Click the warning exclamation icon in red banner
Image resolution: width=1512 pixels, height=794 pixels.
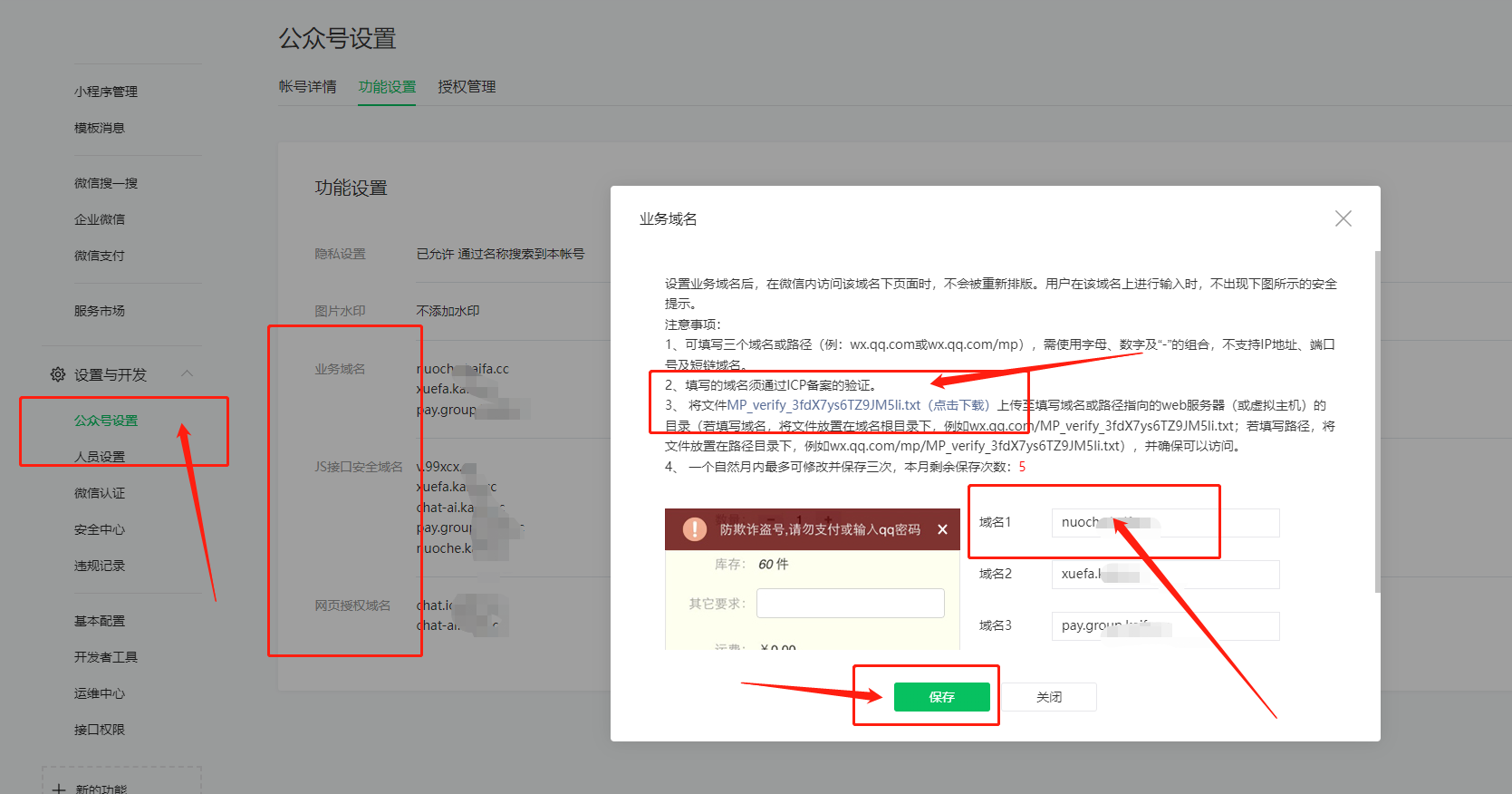[x=694, y=529]
